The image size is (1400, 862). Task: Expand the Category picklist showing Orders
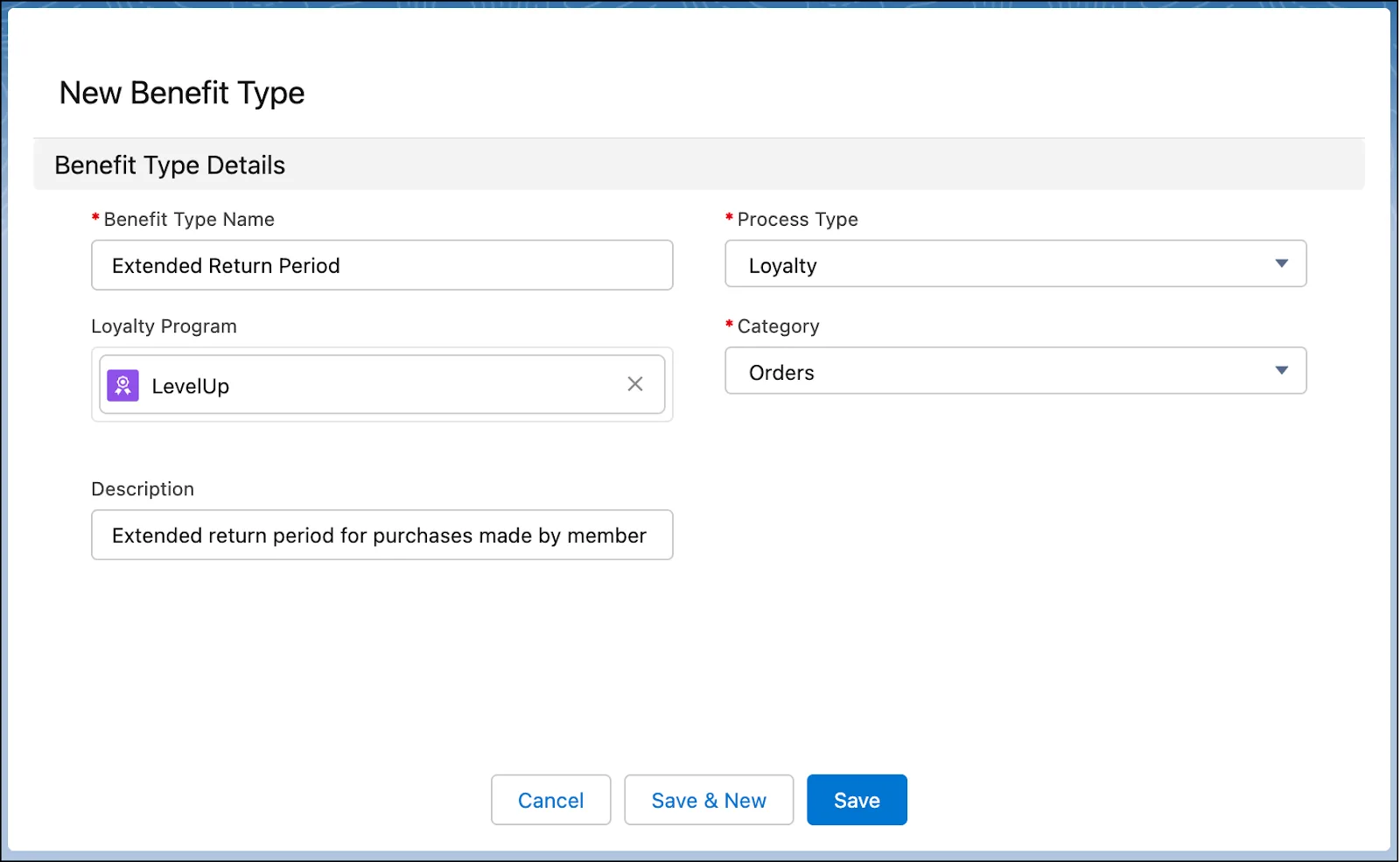pyautogui.click(x=1283, y=370)
